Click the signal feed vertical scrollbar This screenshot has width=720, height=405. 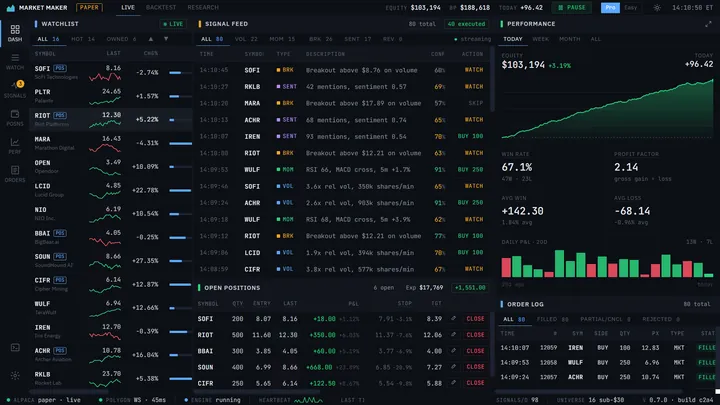click(492, 79)
